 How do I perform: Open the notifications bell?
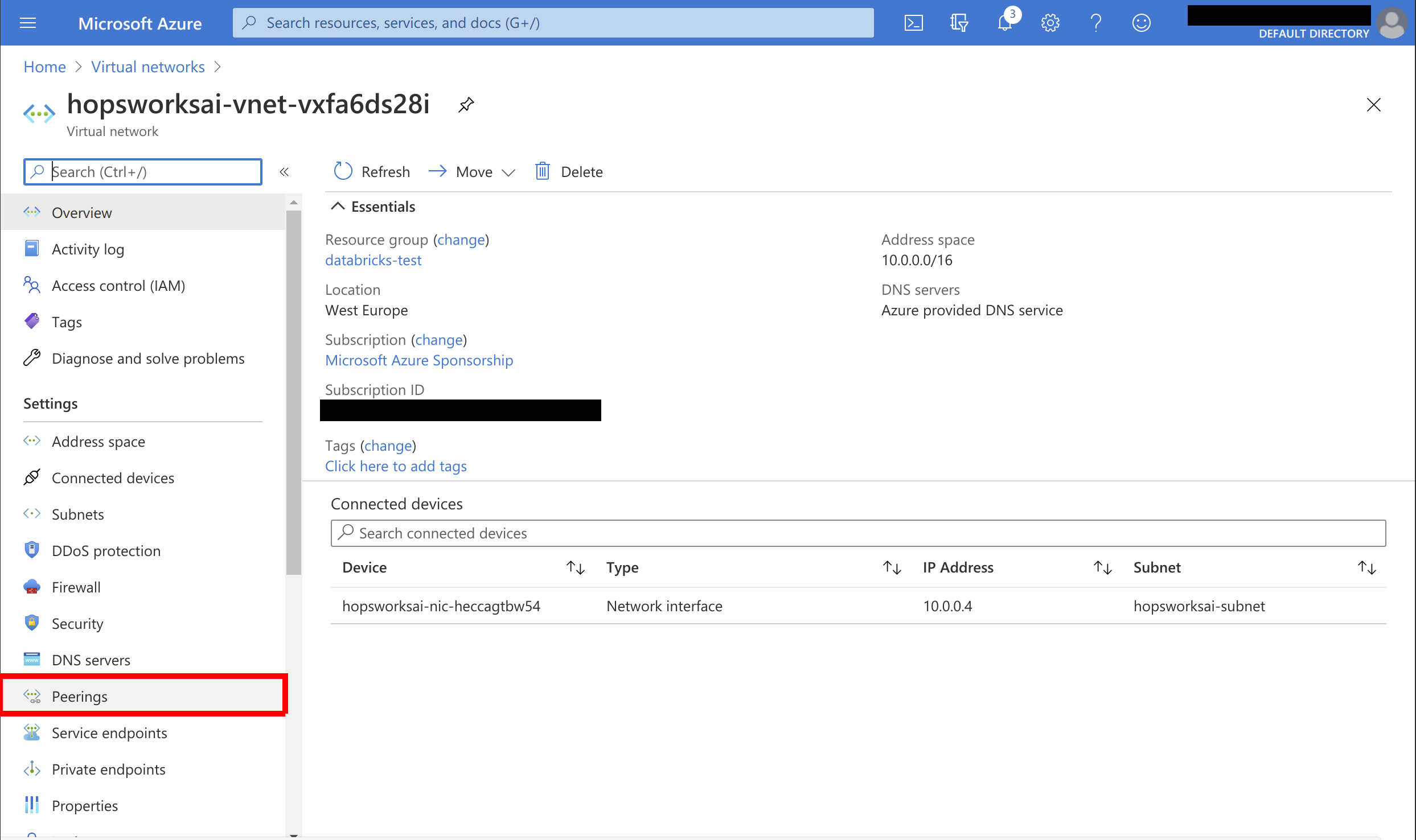[x=1004, y=23]
